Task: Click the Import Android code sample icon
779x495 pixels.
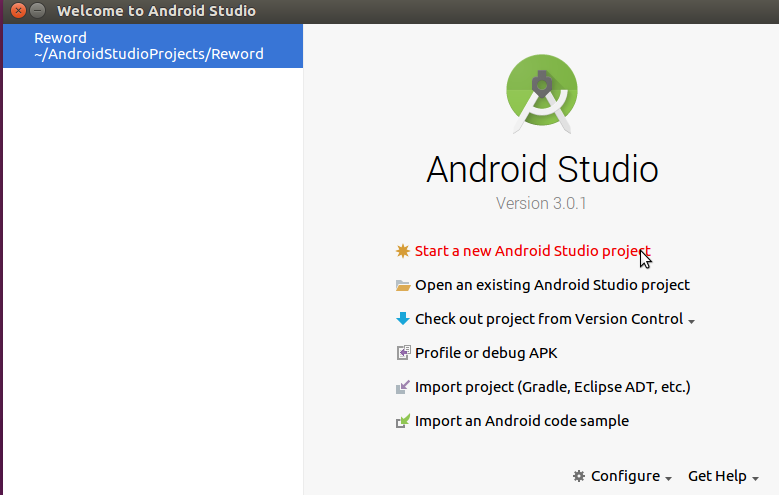Action: 402,421
